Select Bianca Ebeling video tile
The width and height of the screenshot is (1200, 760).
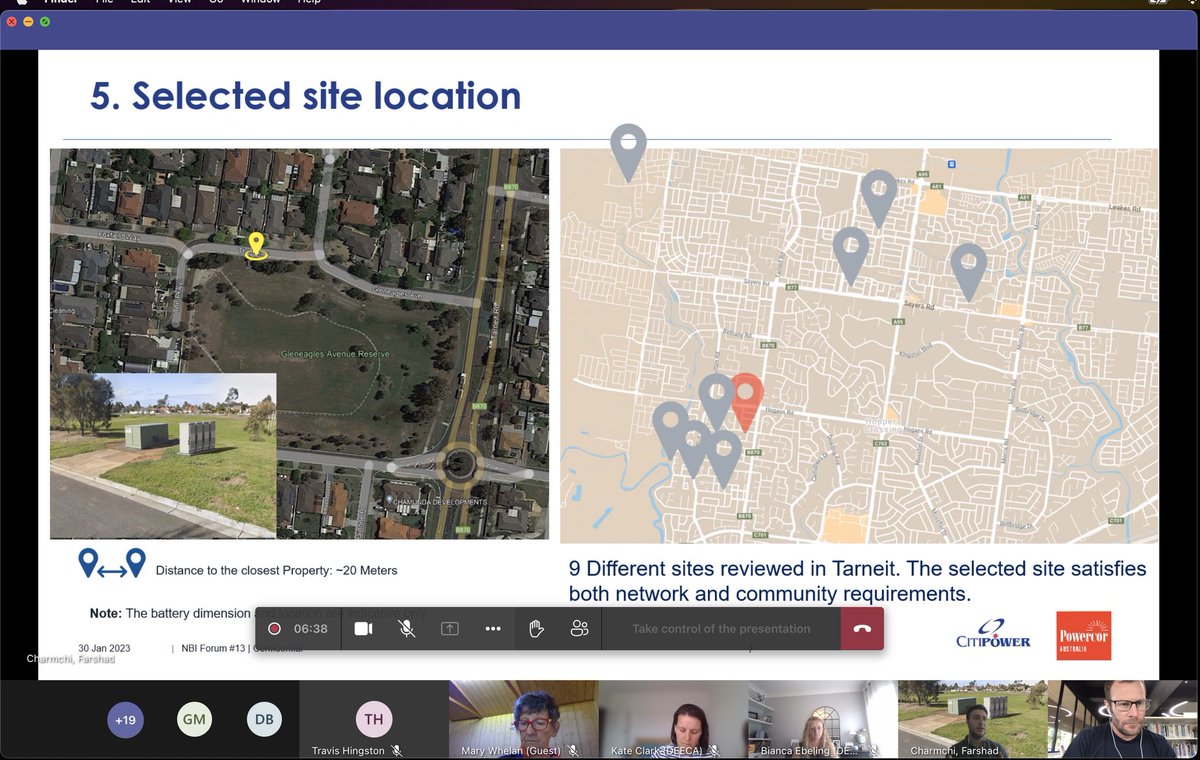[x=823, y=720]
